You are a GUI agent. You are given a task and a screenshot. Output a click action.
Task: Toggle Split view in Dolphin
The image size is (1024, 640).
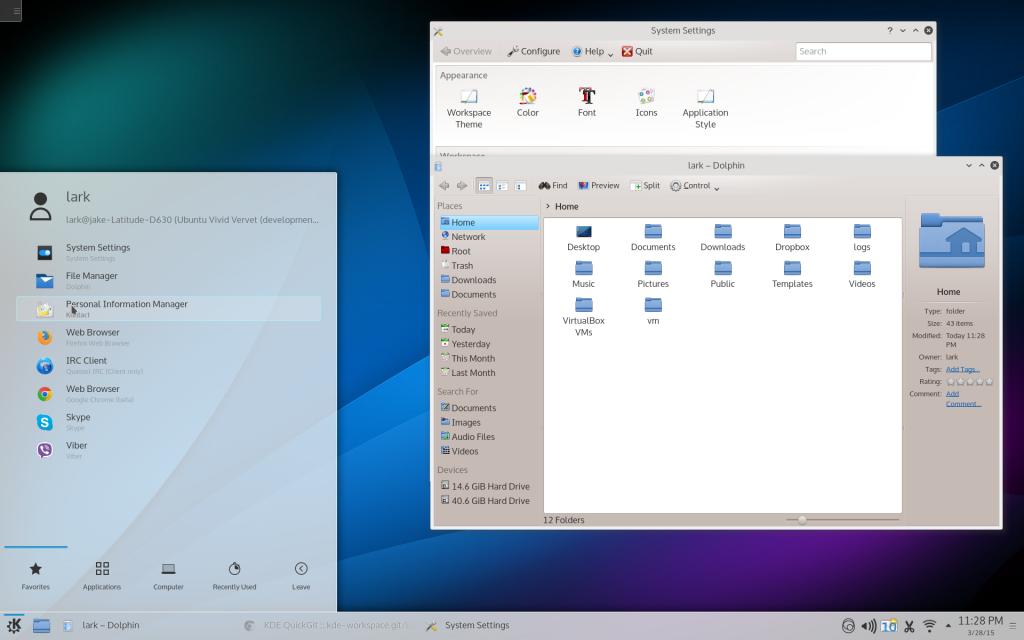[645, 186]
